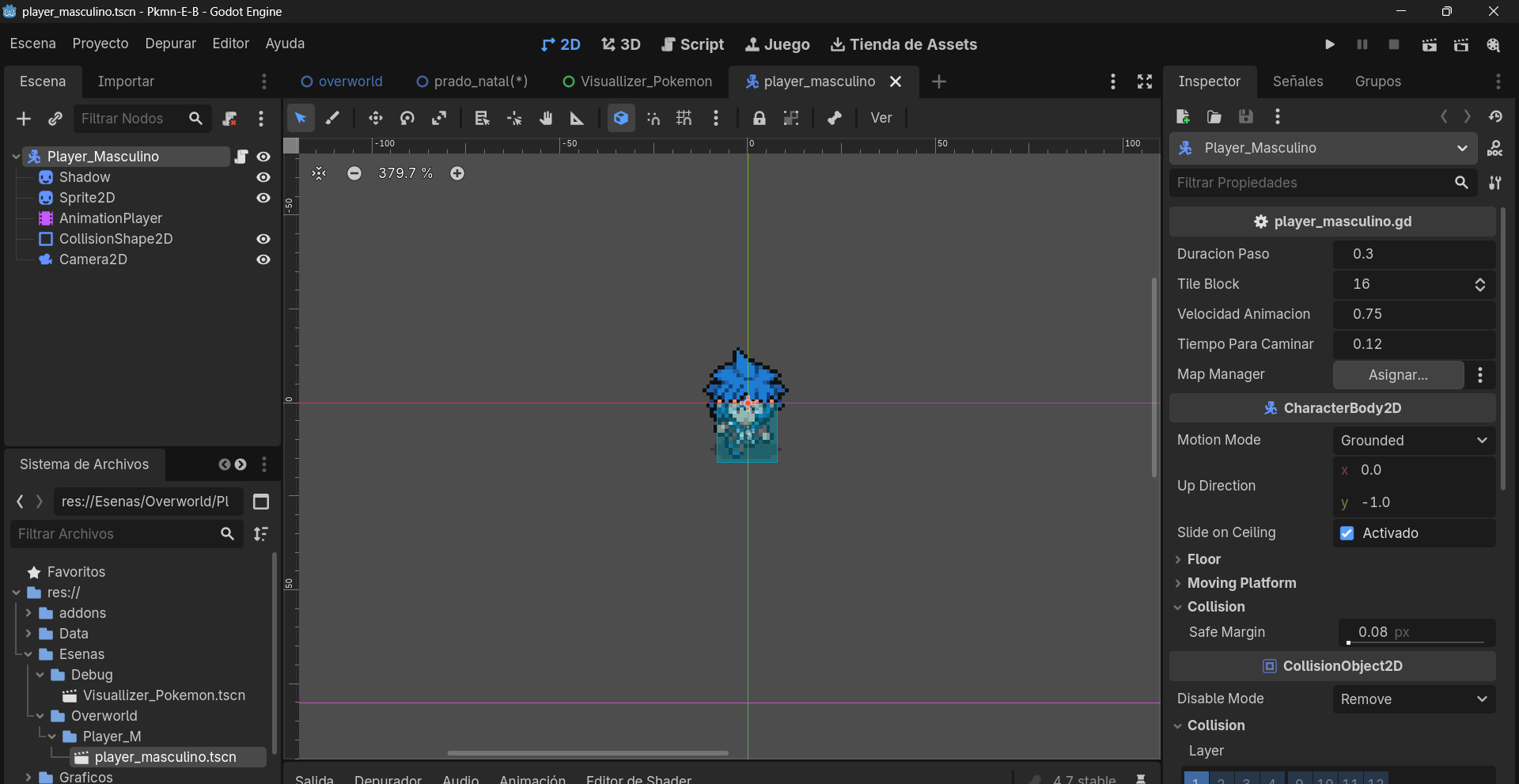Toggle split mode in the FileSystem dock

click(261, 502)
